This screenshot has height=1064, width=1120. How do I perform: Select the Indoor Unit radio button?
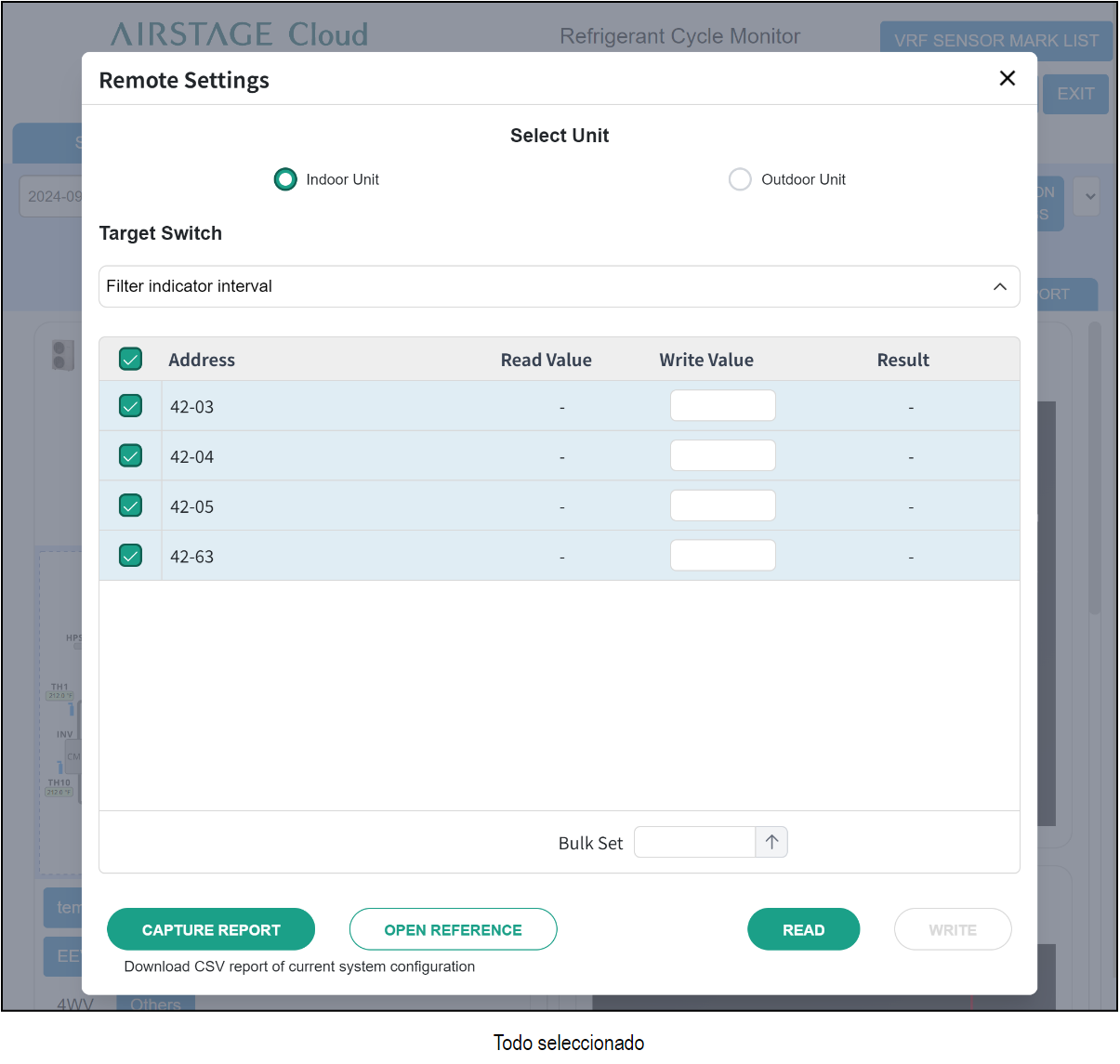click(x=285, y=179)
